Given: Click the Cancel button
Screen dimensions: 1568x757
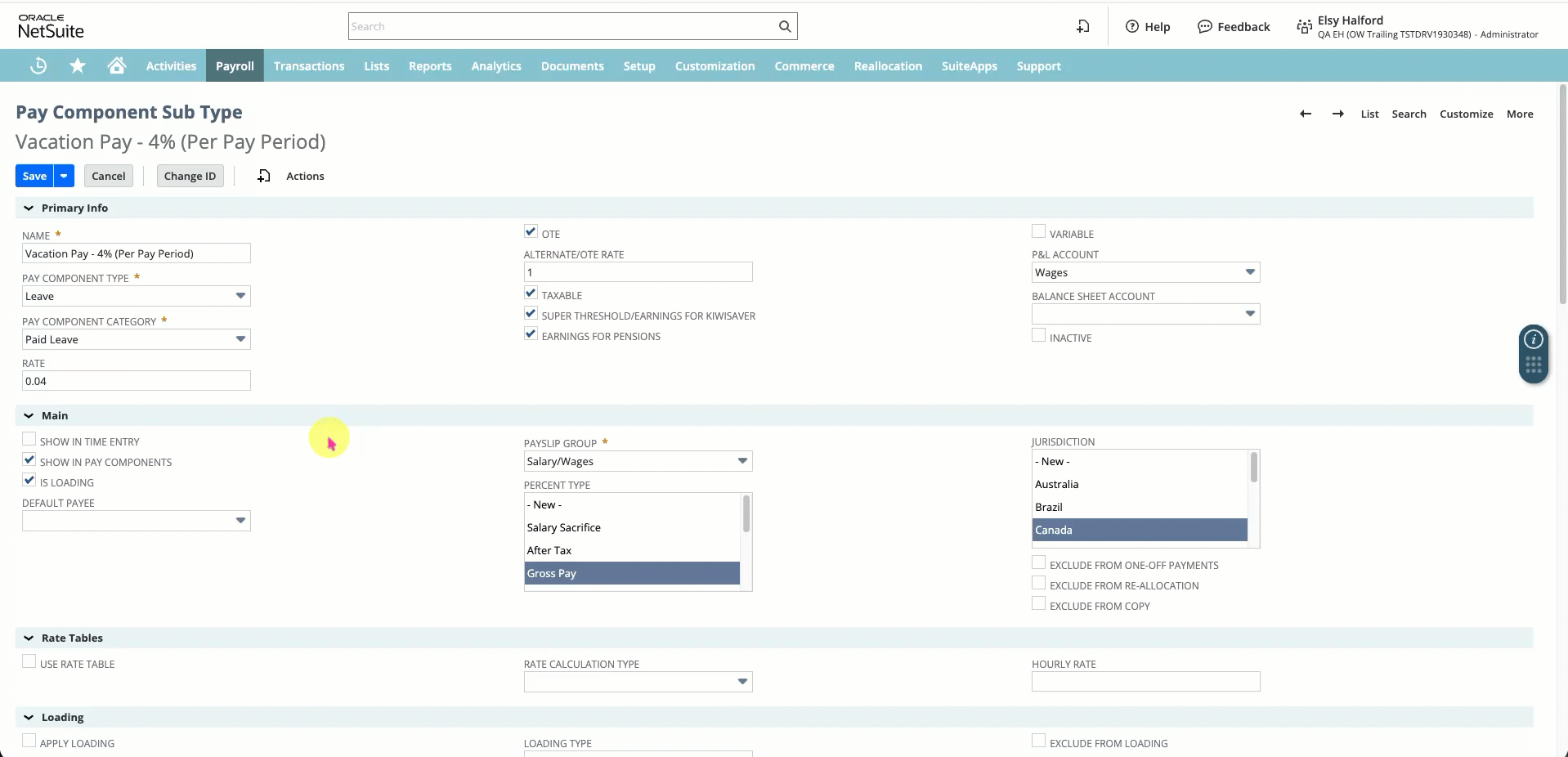Looking at the screenshot, I should [109, 176].
